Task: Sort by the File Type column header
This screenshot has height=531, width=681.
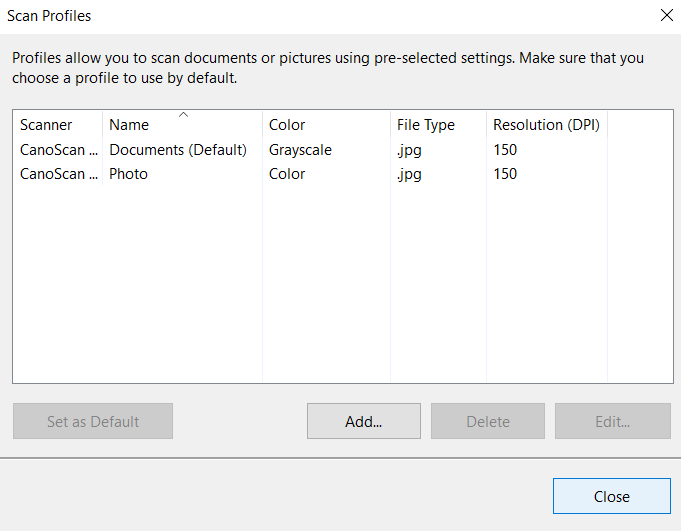Action: coord(426,125)
